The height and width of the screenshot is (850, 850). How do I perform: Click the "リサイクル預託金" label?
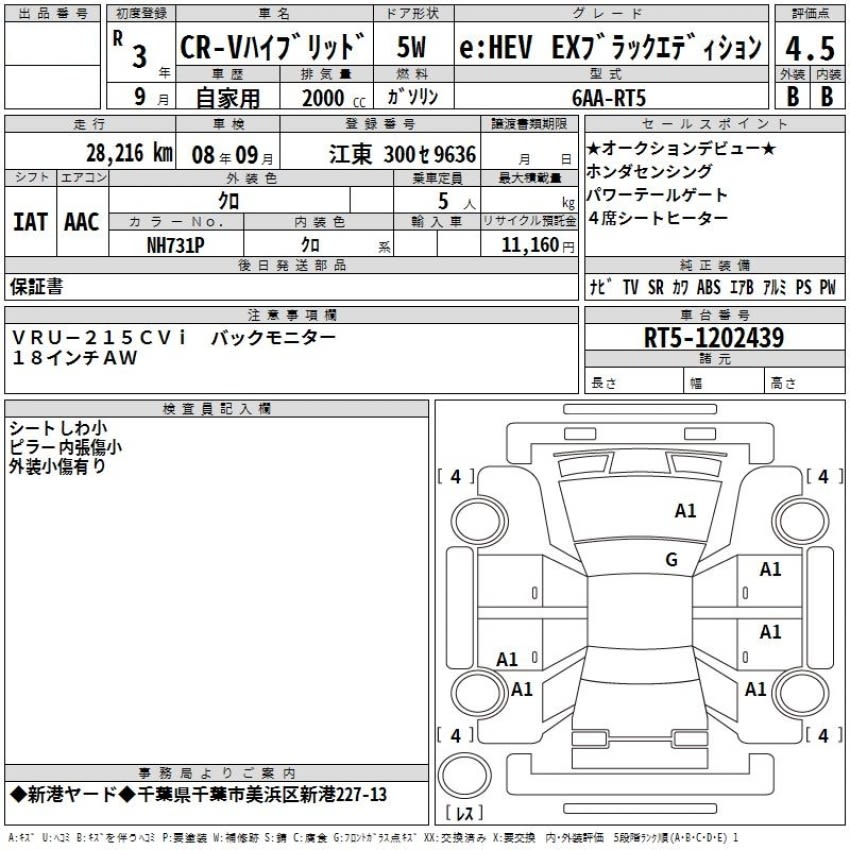[530, 221]
